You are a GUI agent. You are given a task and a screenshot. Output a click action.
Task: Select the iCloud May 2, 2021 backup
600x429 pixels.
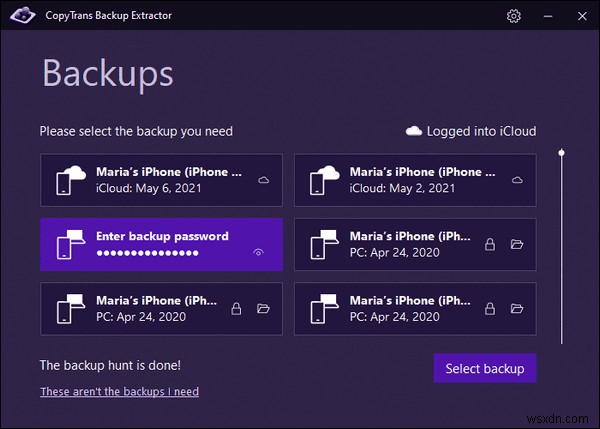415,180
